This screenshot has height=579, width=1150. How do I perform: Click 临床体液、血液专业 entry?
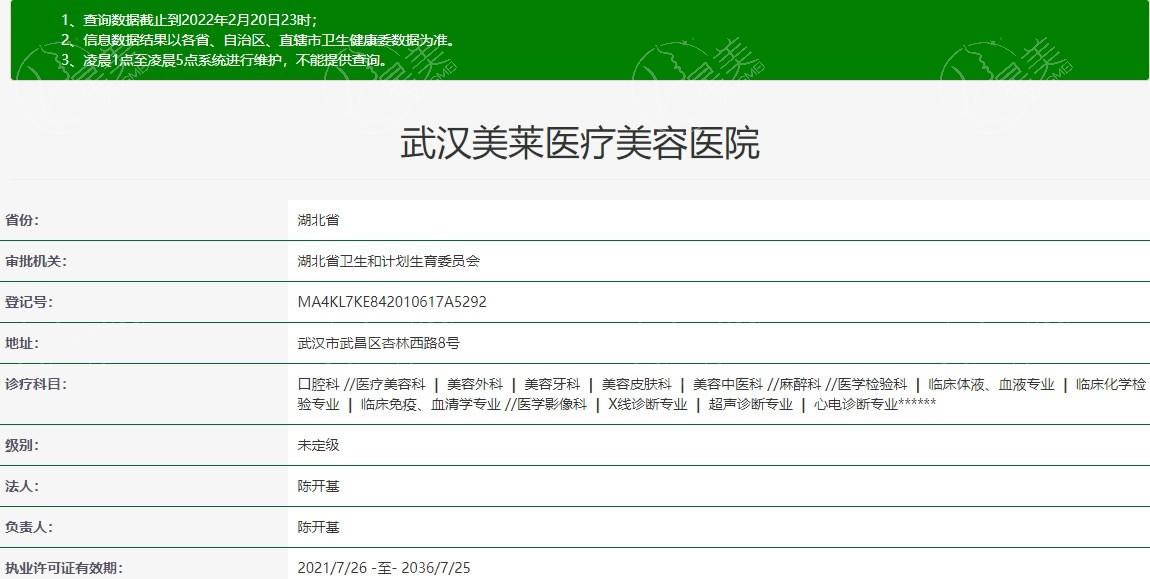991,385
